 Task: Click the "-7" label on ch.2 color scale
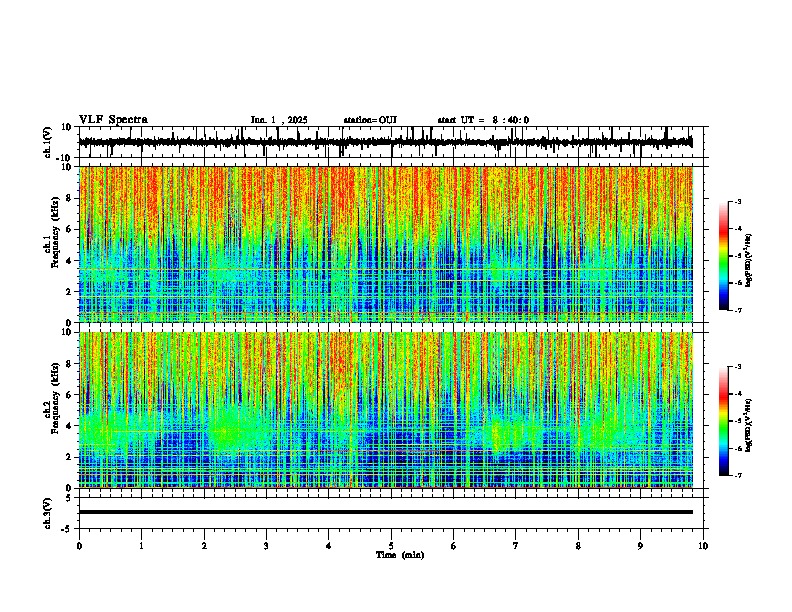738,475
